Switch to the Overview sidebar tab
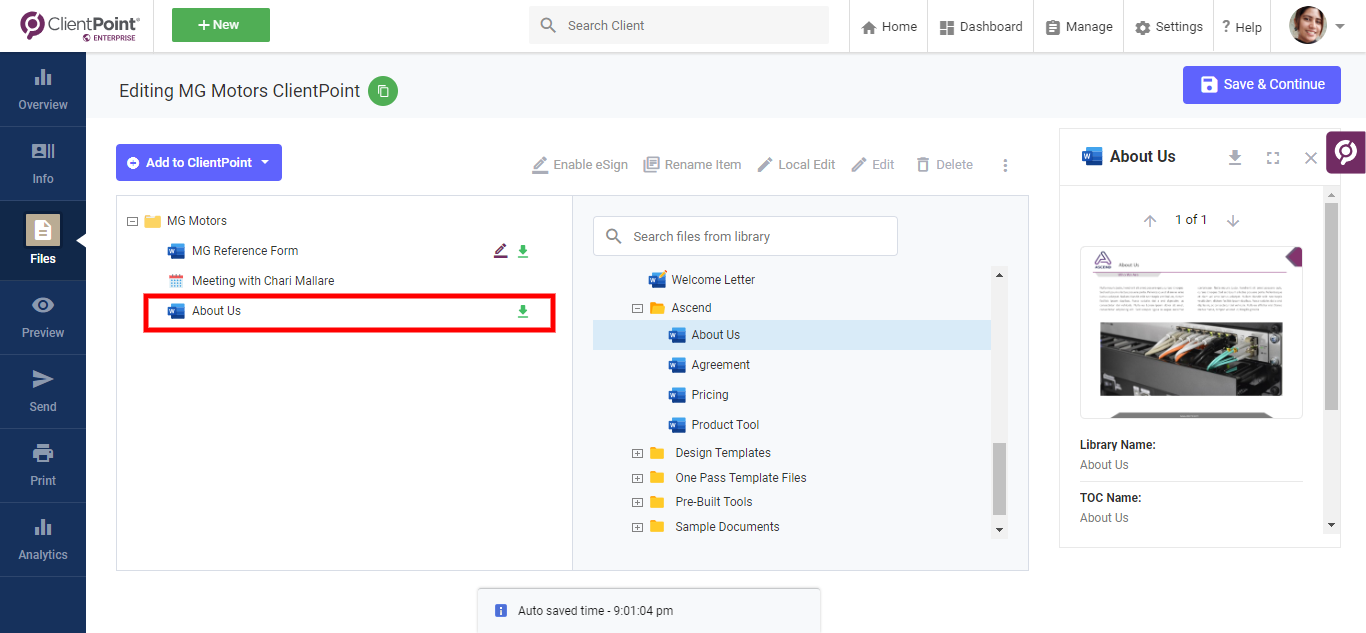 click(x=43, y=90)
